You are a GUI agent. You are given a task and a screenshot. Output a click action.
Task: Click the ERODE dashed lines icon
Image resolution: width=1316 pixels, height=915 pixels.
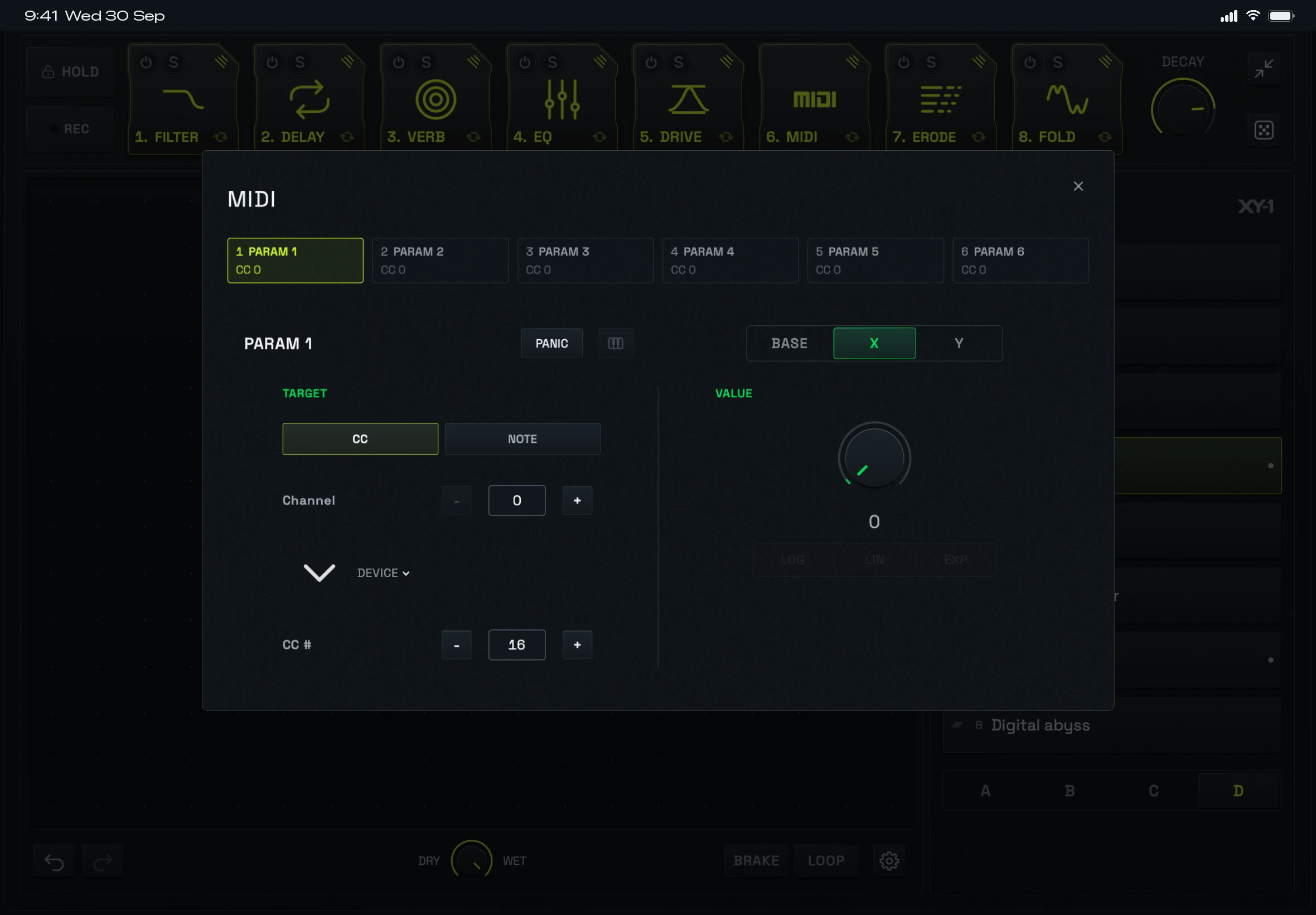[941, 99]
